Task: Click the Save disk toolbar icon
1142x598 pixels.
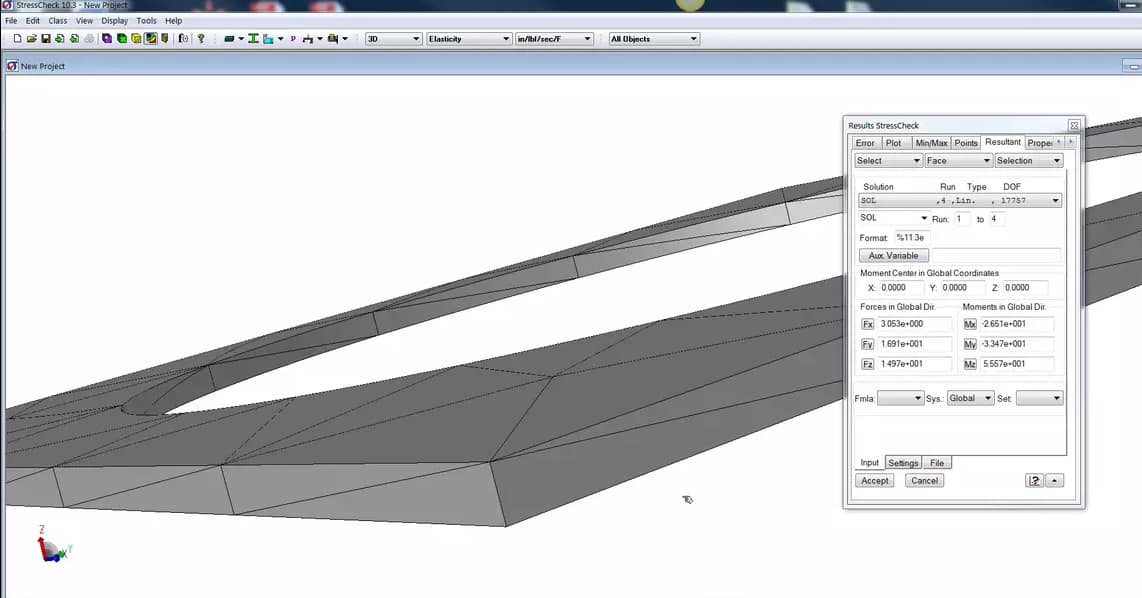Action: coord(46,39)
